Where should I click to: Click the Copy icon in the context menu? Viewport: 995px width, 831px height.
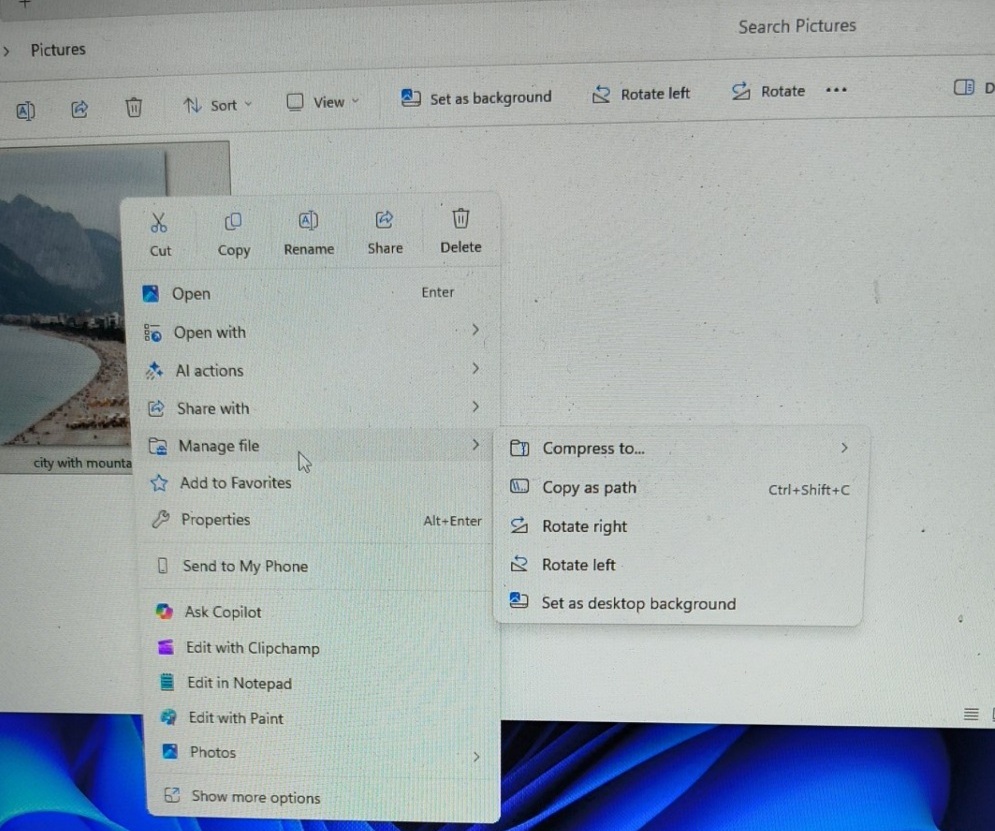[x=233, y=221]
